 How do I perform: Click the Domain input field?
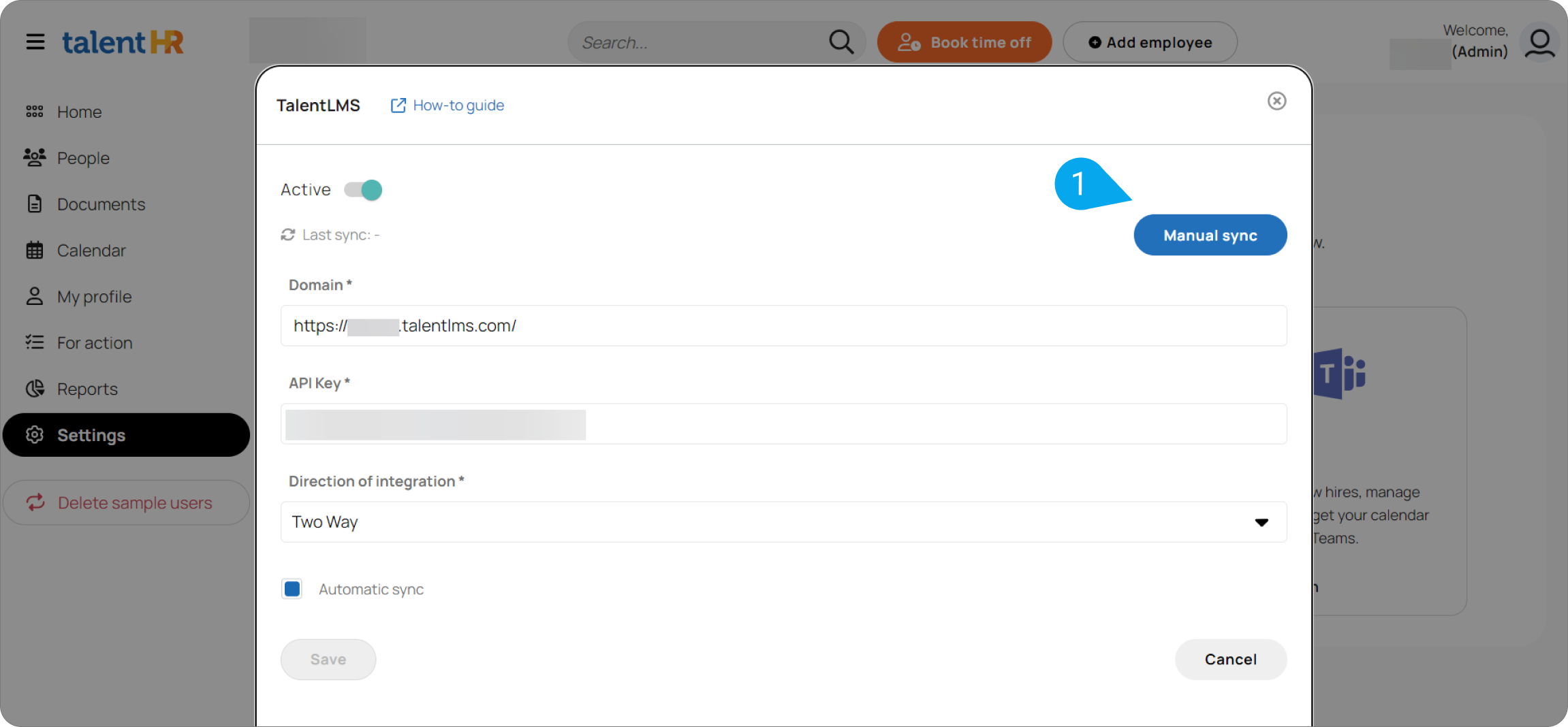click(x=784, y=326)
